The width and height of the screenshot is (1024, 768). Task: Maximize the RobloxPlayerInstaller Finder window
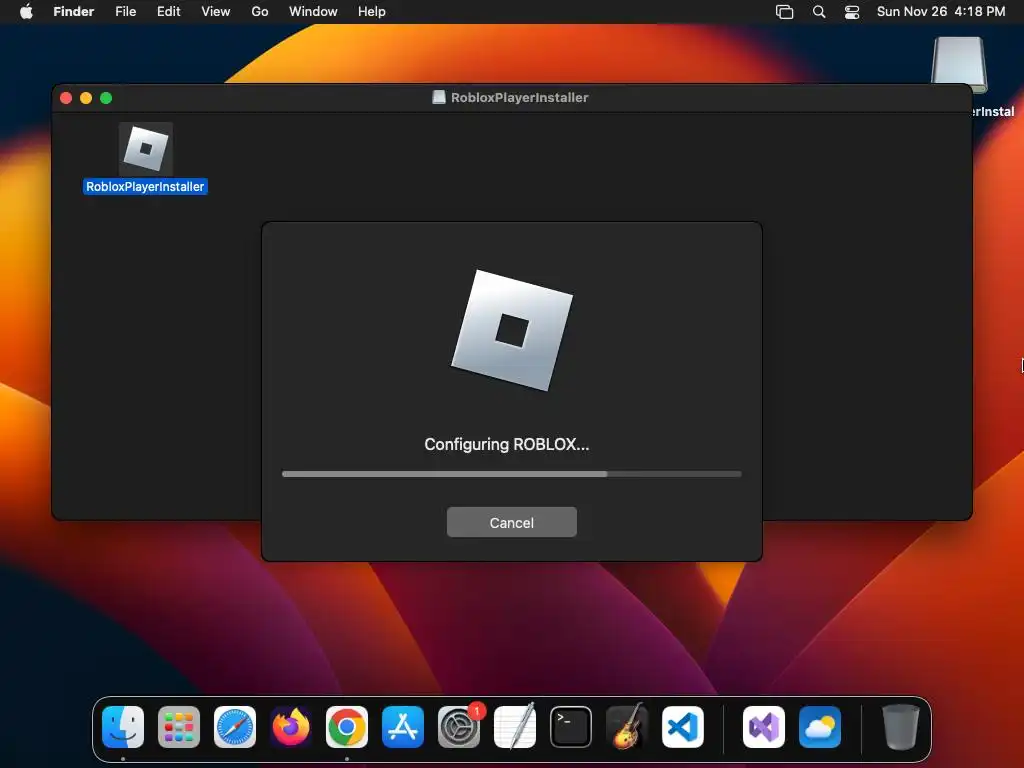[106, 98]
